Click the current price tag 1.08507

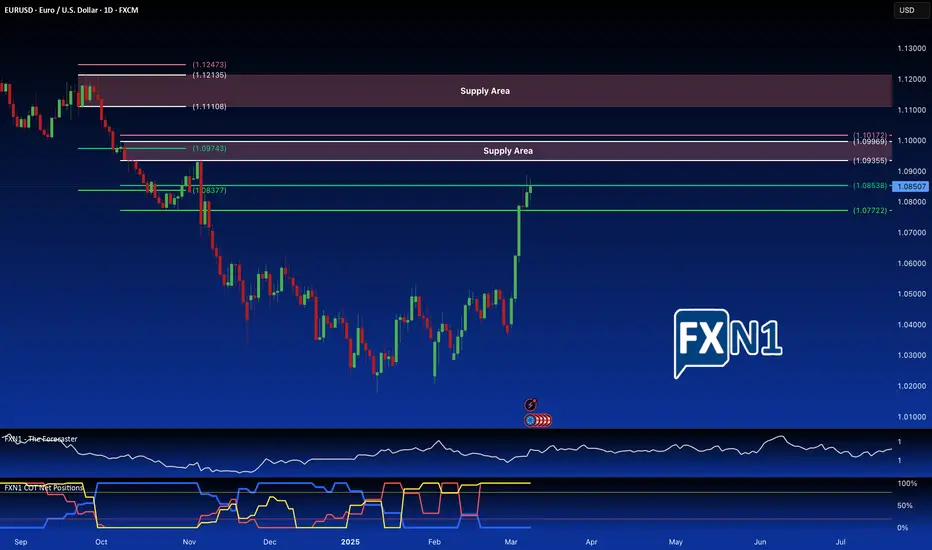click(911, 186)
